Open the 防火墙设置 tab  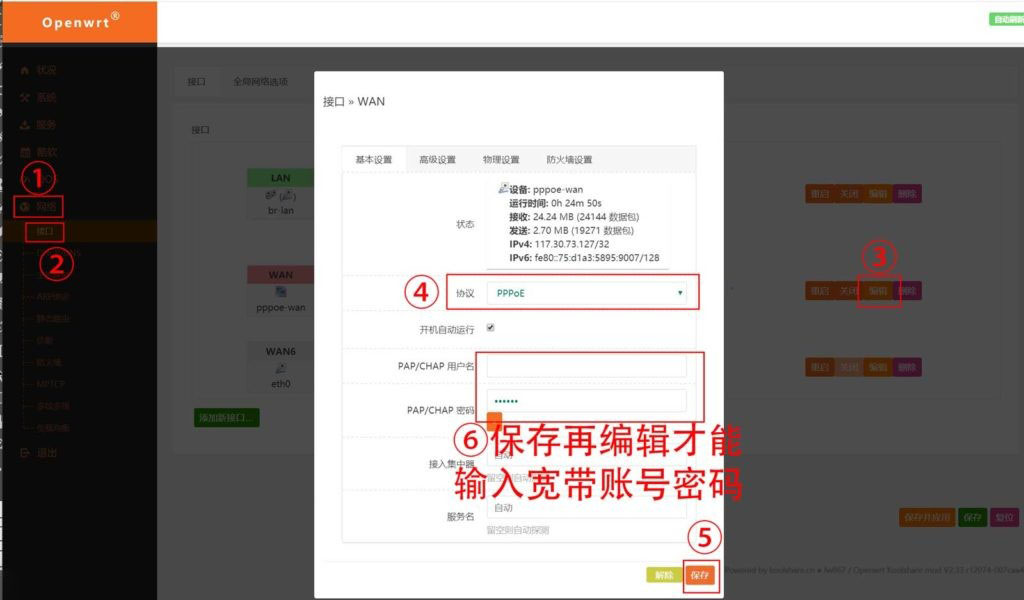(x=569, y=159)
